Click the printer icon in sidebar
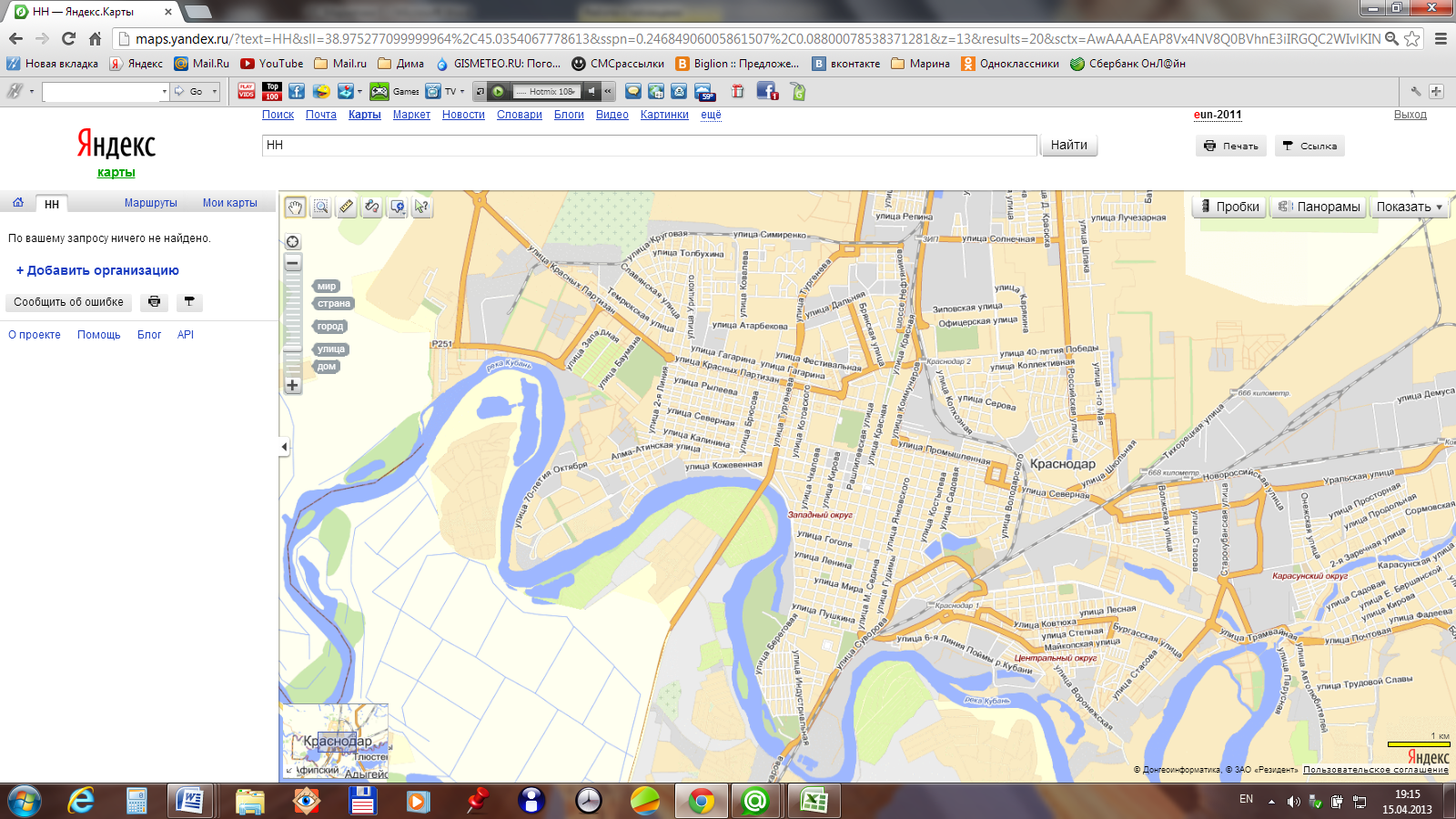 pos(155,302)
